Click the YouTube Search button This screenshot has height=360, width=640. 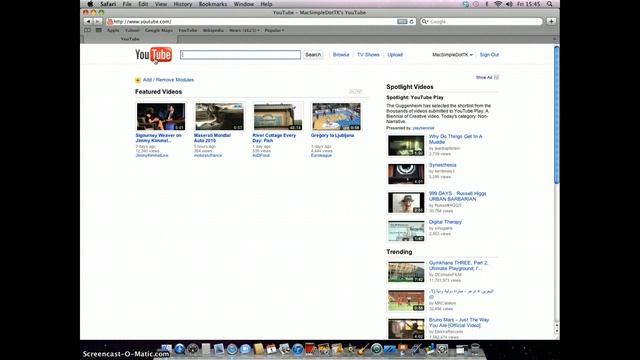tap(313, 55)
